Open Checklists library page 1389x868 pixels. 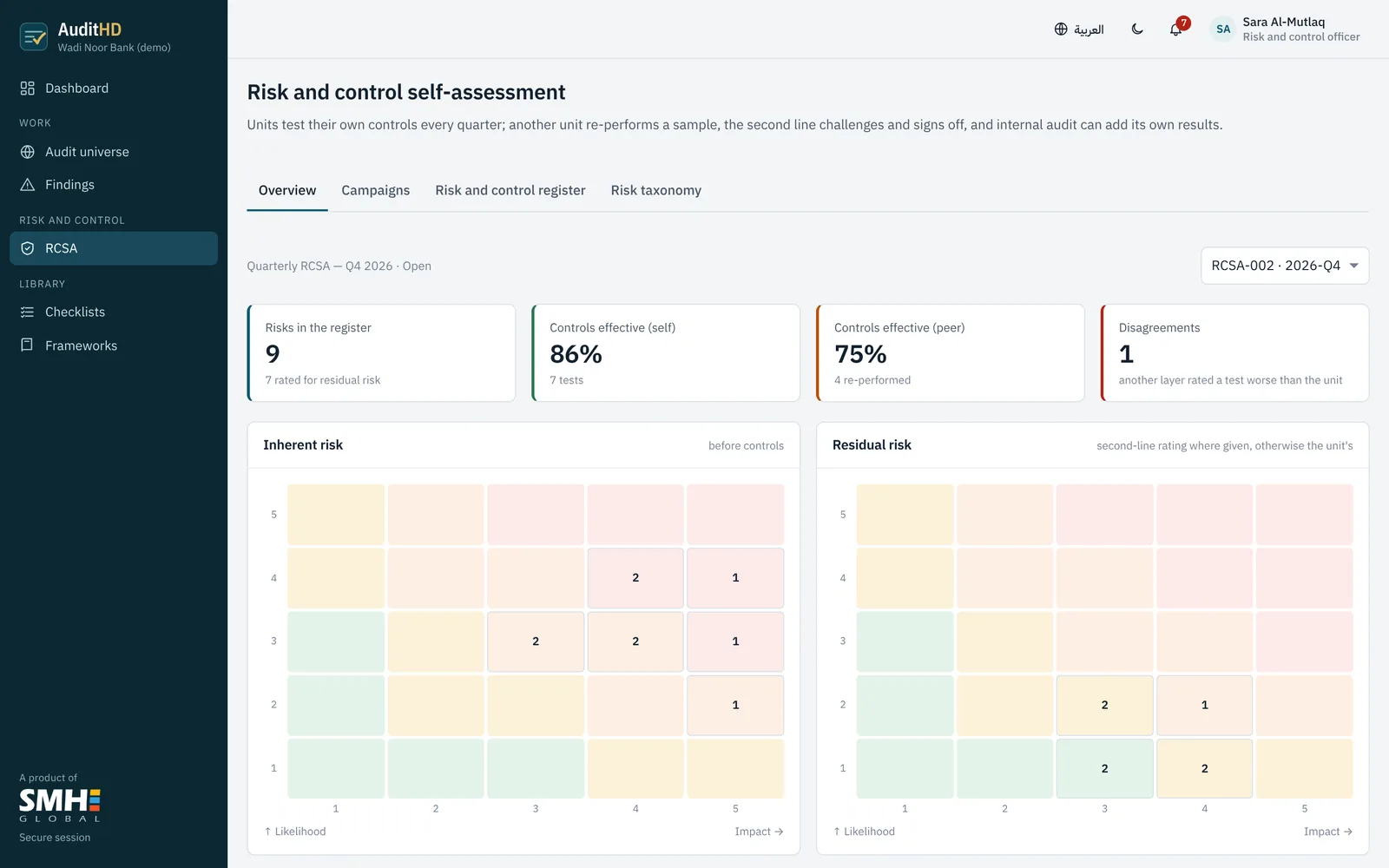[x=114, y=312]
